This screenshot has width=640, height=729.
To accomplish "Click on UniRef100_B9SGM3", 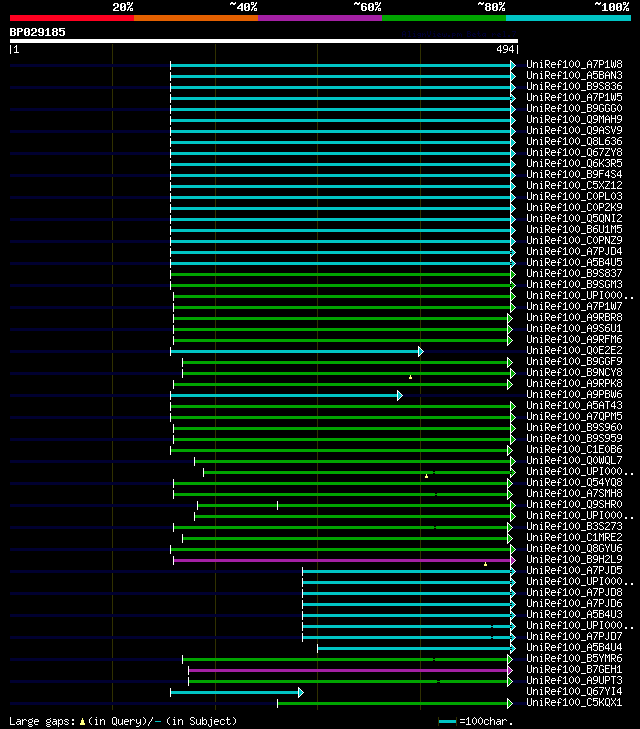I will tap(574, 285).
